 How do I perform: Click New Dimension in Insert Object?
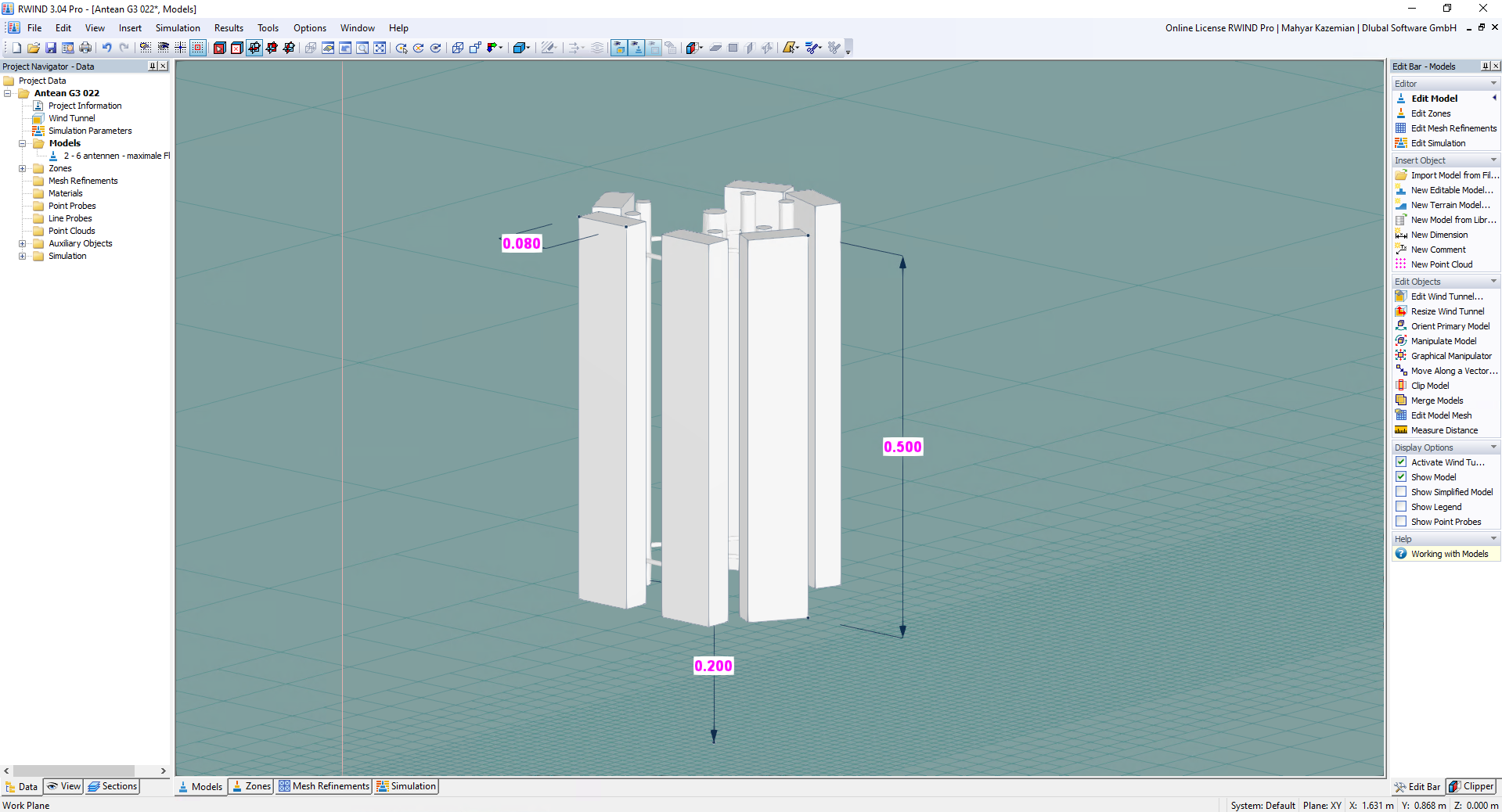[x=1439, y=235]
